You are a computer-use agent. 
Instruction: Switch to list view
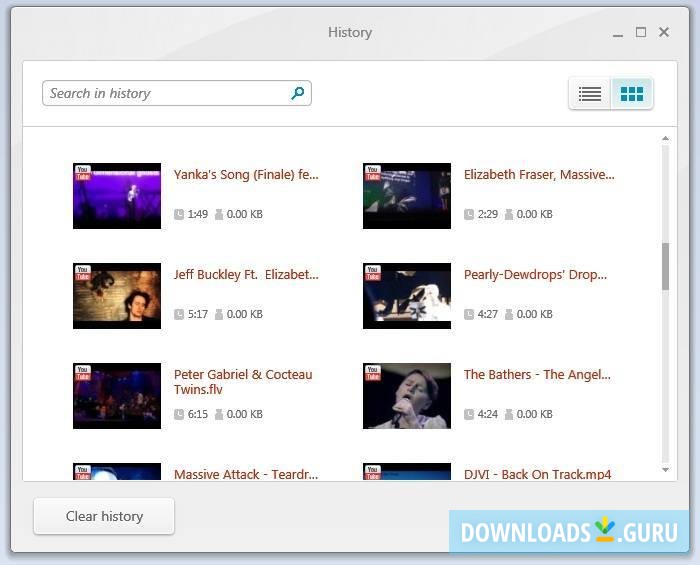(x=590, y=94)
